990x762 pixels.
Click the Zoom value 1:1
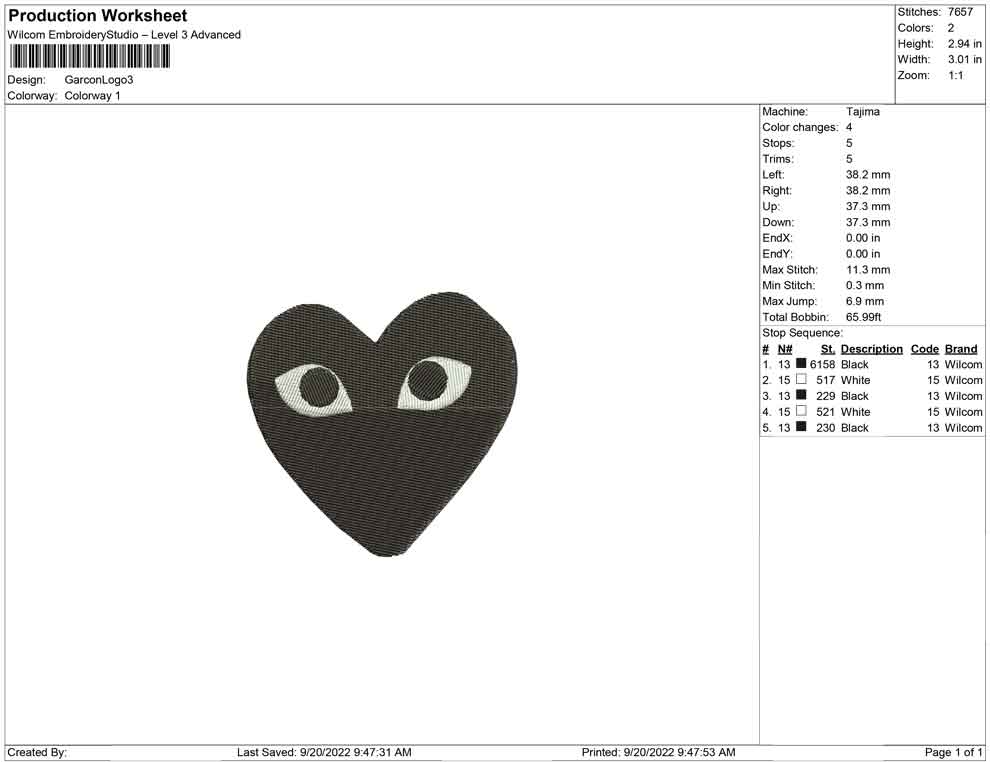point(955,75)
